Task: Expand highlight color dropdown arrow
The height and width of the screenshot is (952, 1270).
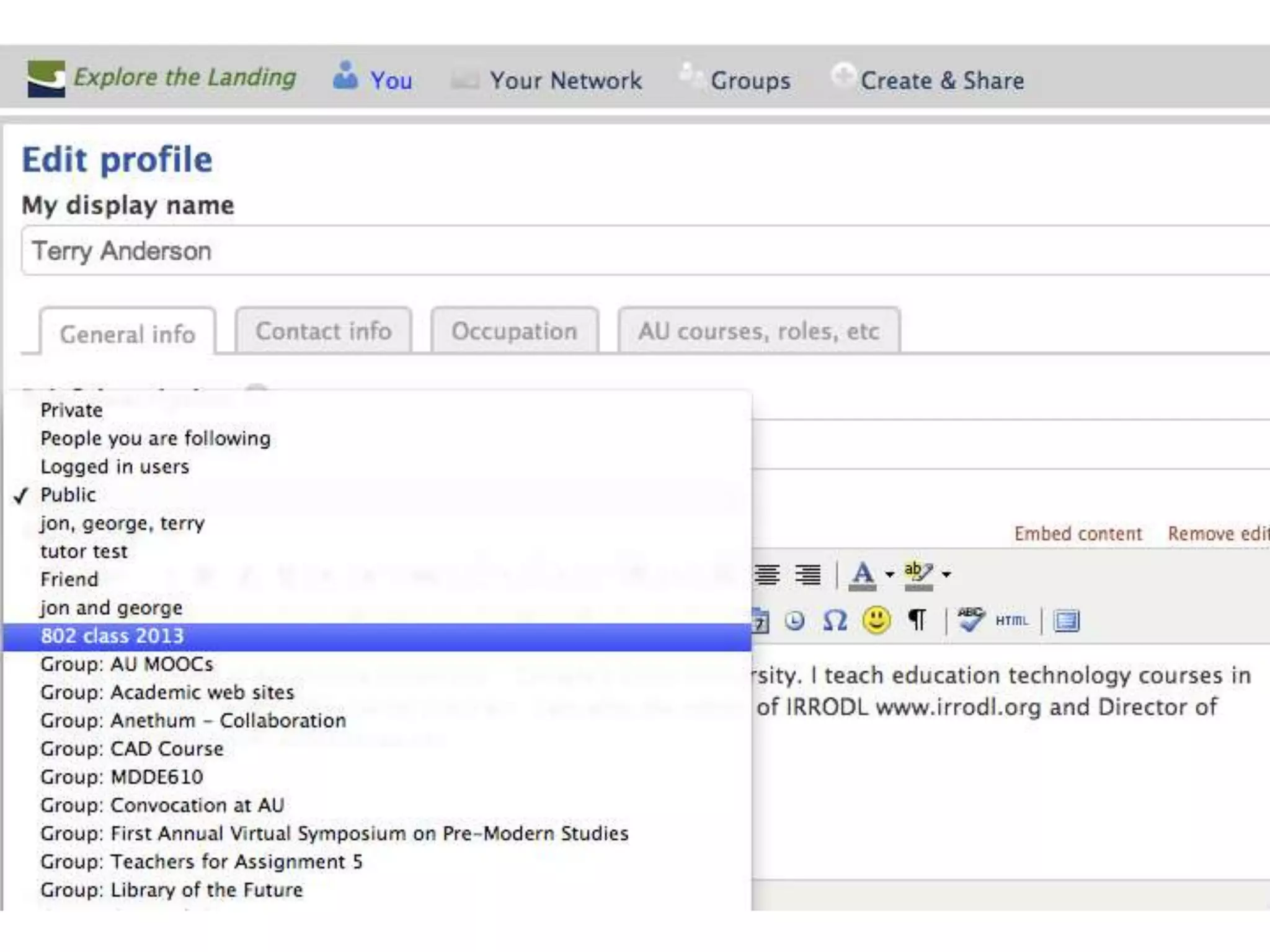Action: tap(946, 575)
